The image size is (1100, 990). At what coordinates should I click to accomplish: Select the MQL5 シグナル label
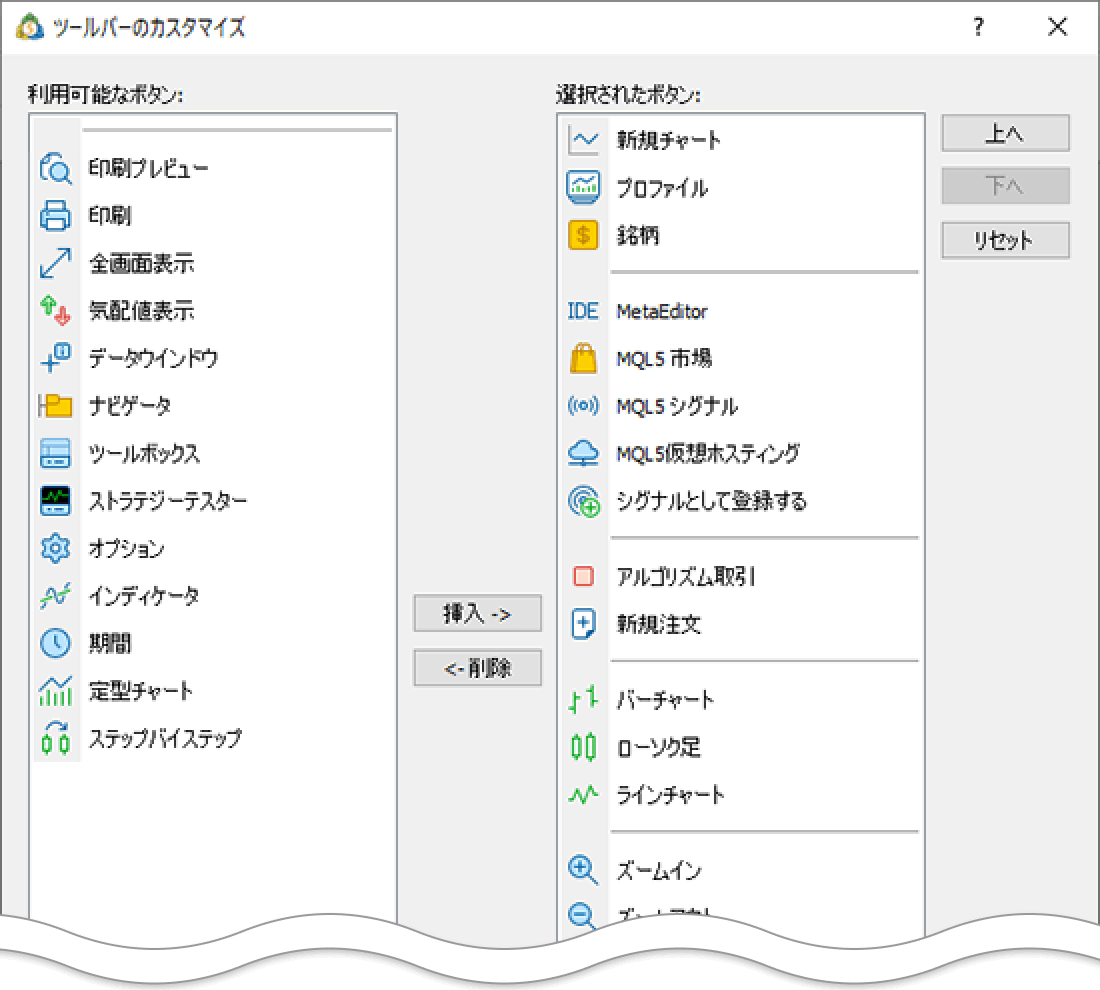pos(677,406)
